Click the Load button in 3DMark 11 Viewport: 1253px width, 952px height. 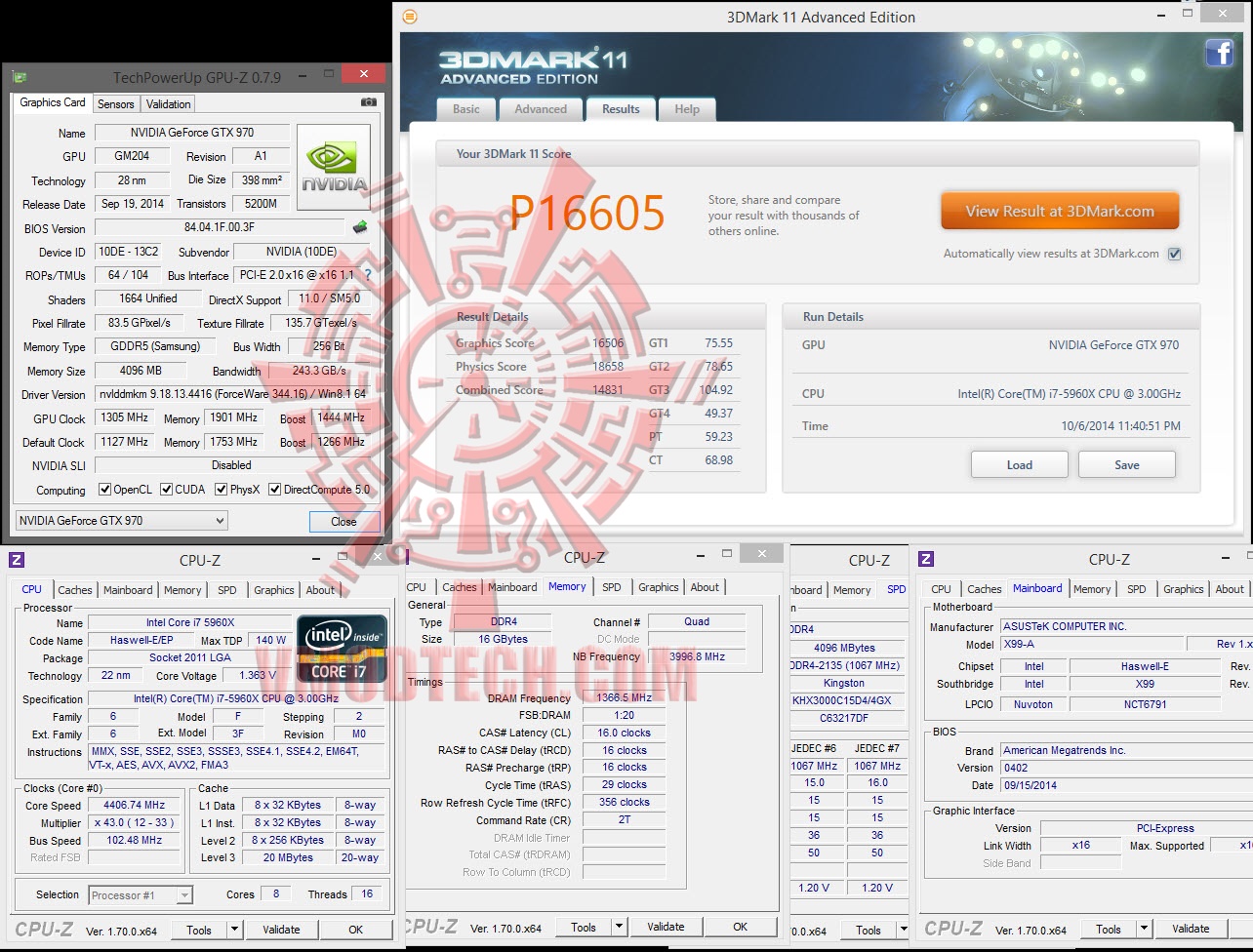point(1020,464)
